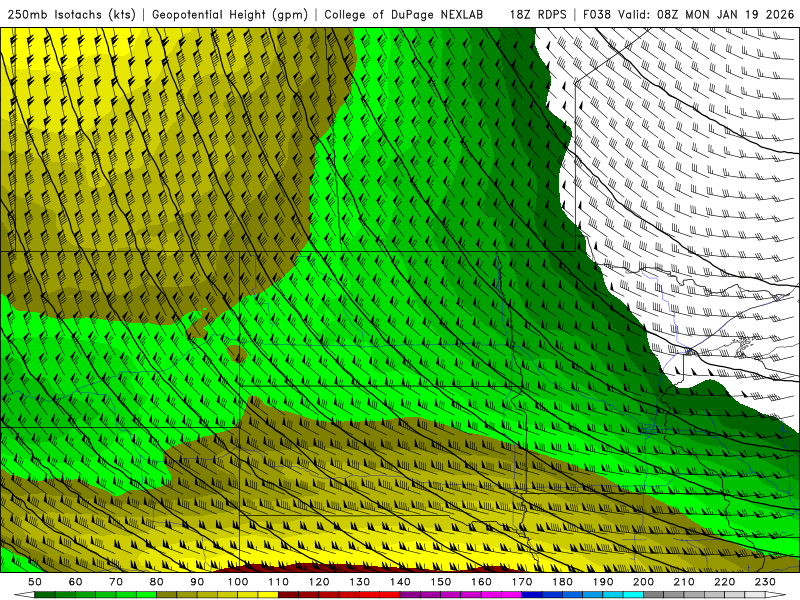The image size is (800, 600).
Task: Select the darkest green swatch below 50
Action: coord(45,595)
